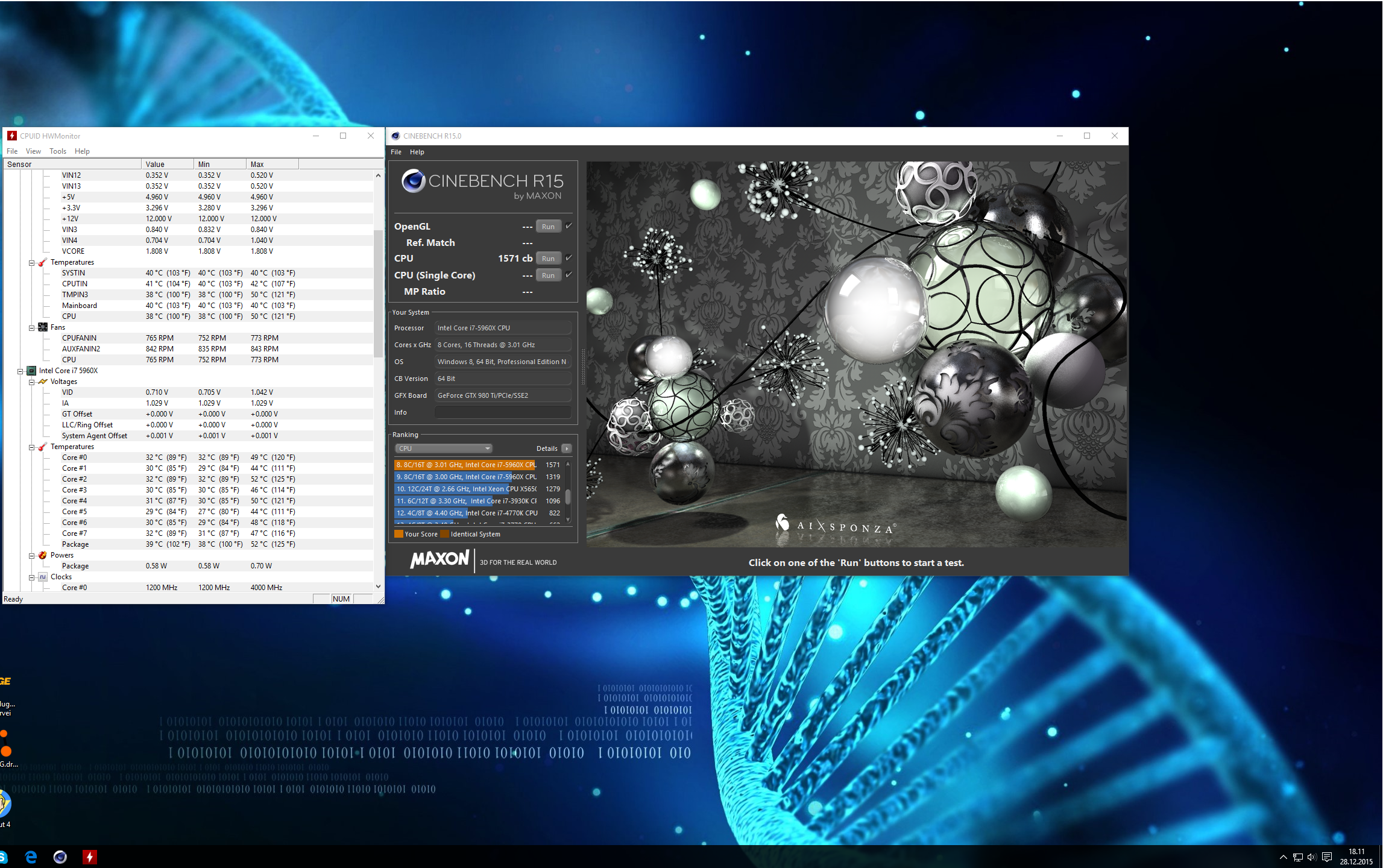Select ranking entry 8C/16T @ 3.01 GHz i7-5960X
This screenshot has width=1383, height=868.
(477, 465)
